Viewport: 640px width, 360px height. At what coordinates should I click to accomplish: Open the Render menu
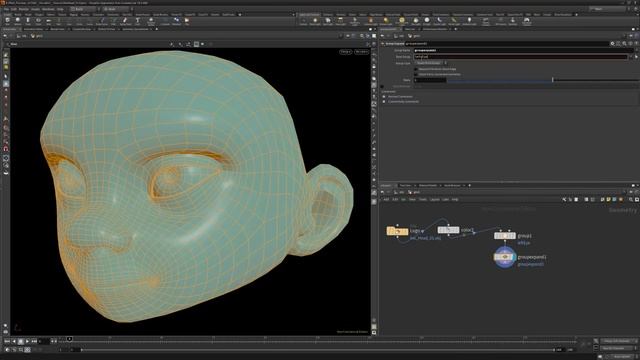[x=24, y=9]
